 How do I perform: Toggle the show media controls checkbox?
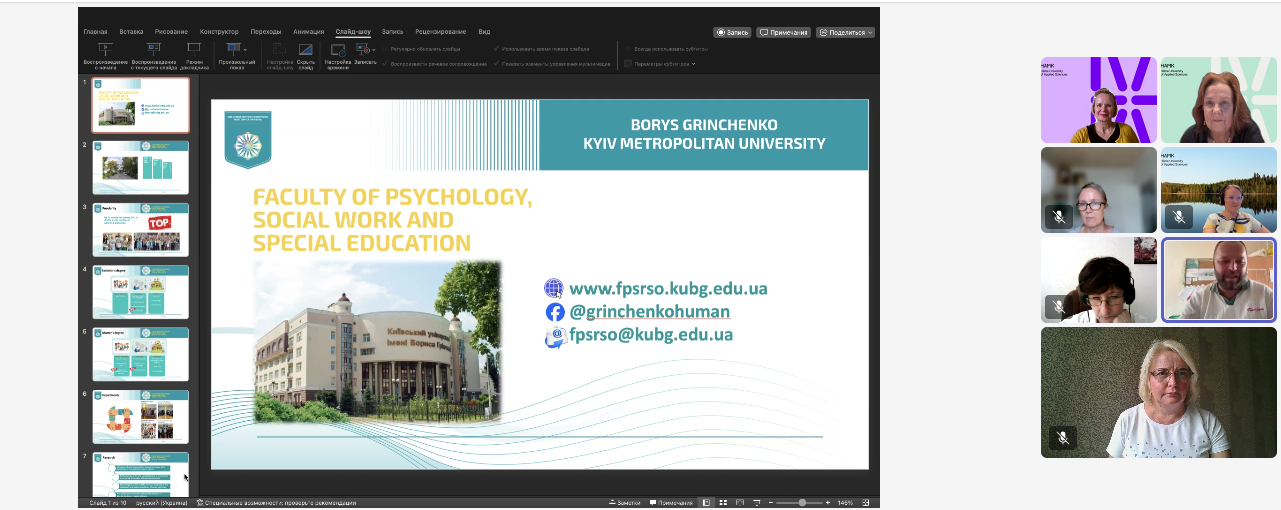point(497,63)
